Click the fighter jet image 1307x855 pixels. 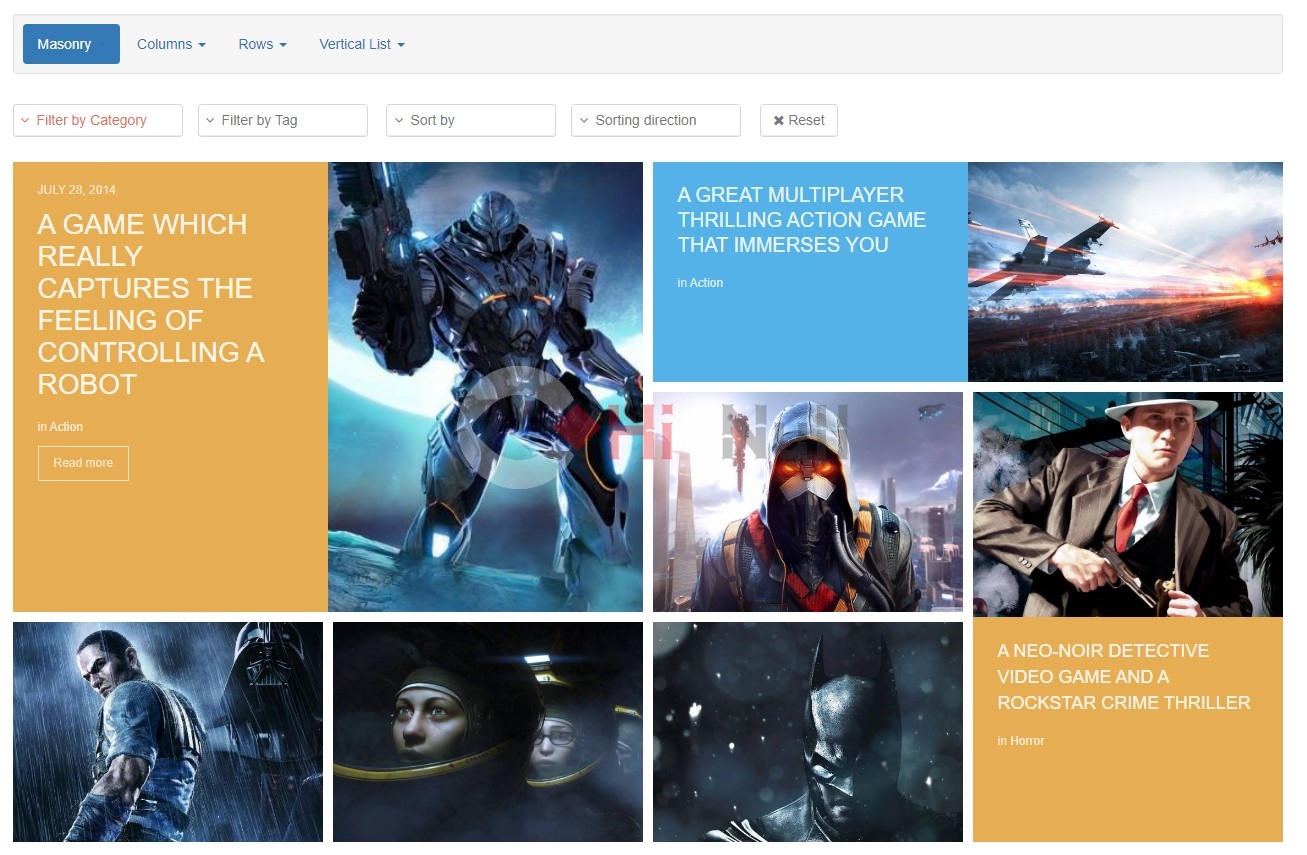[1125, 272]
